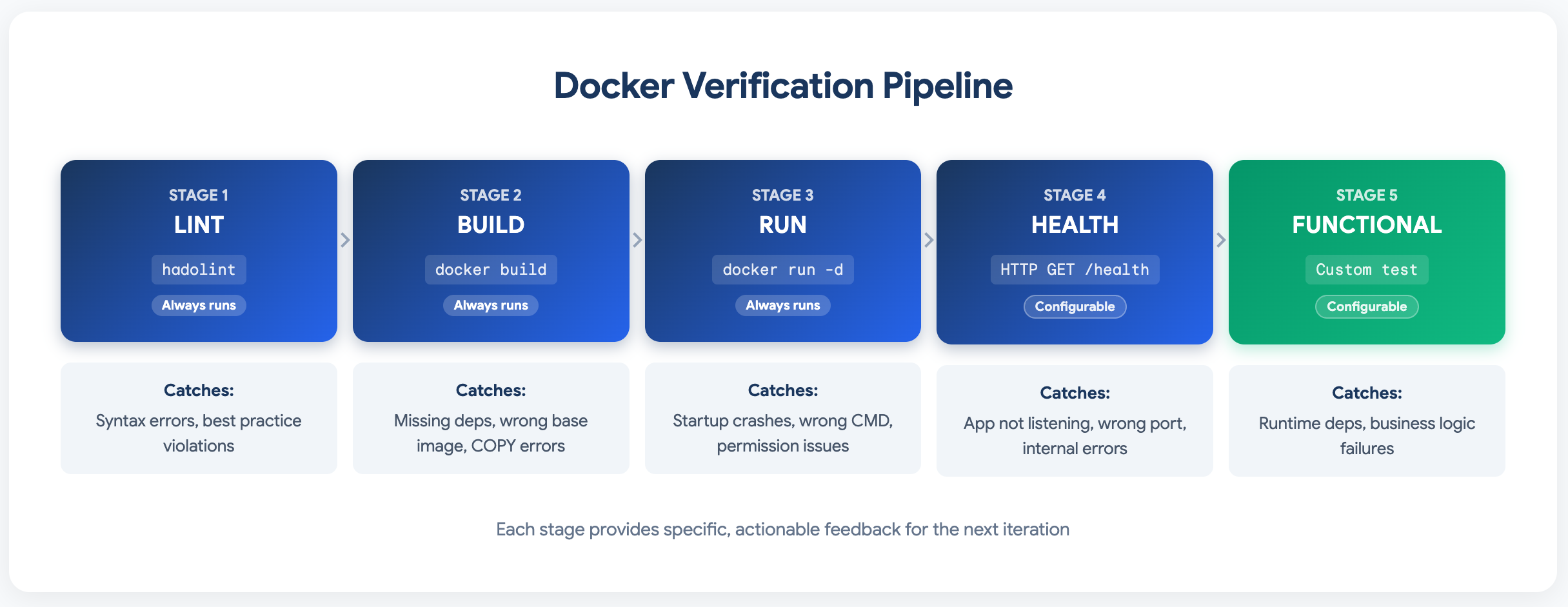The height and width of the screenshot is (607, 1568).
Task: Click the green FUNCTIONAL stage card
Action: (1366, 213)
